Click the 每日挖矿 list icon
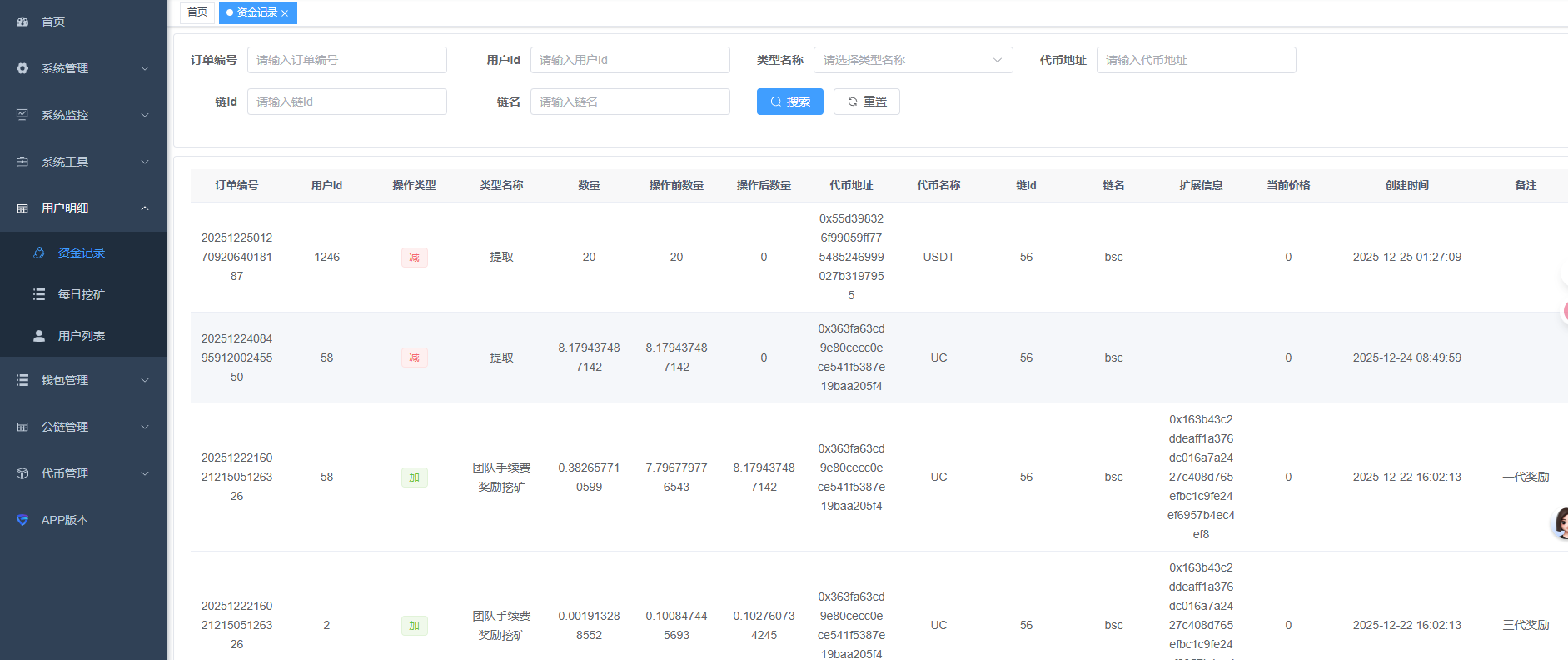The height and width of the screenshot is (660, 1568). [39, 294]
